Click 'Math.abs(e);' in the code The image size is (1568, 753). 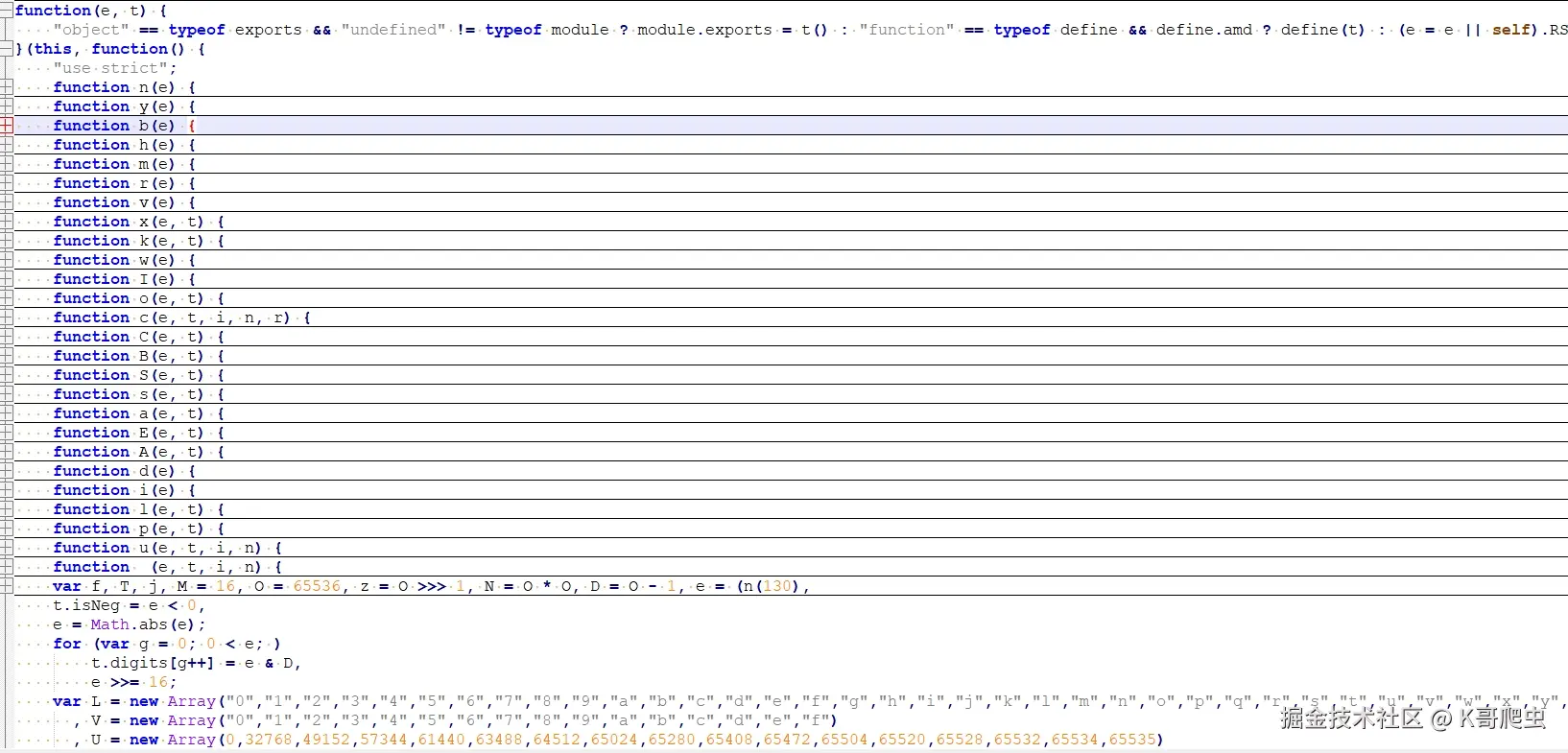[149, 624]
